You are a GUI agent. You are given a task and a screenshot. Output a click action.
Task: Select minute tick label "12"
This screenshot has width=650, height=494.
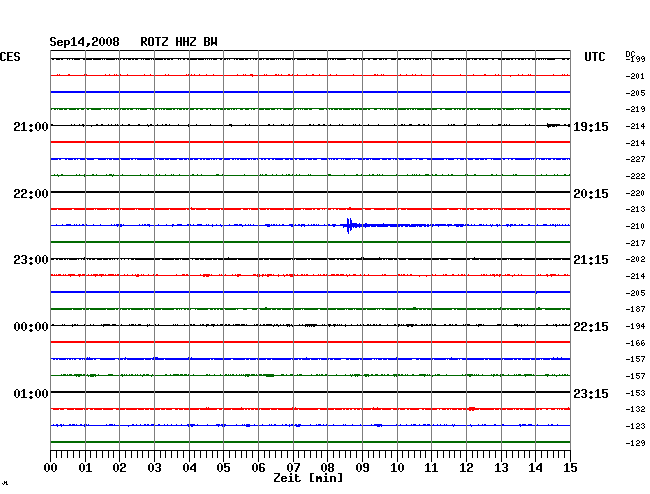[466, 468]
